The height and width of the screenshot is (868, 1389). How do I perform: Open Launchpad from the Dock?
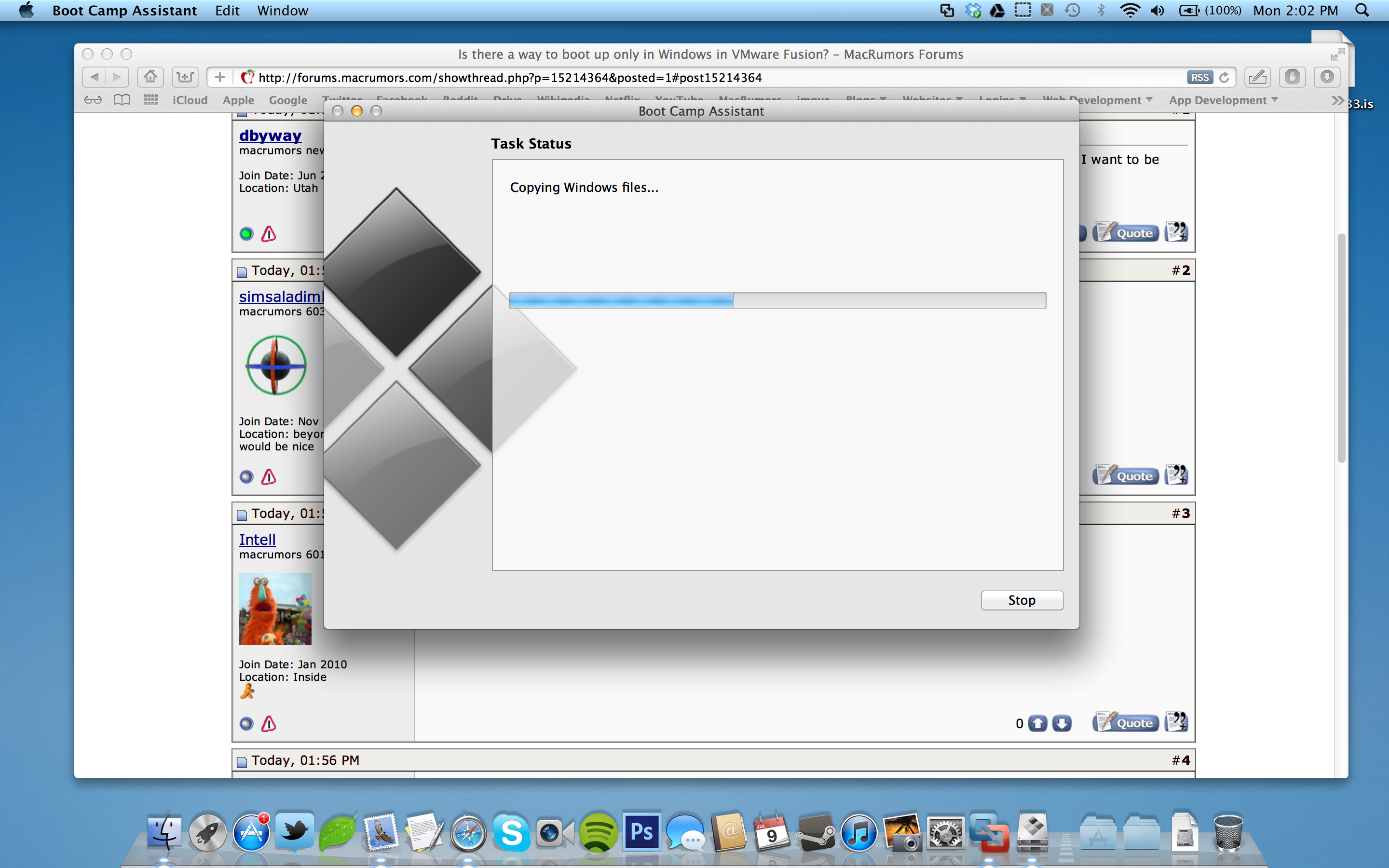coord(208,832)
